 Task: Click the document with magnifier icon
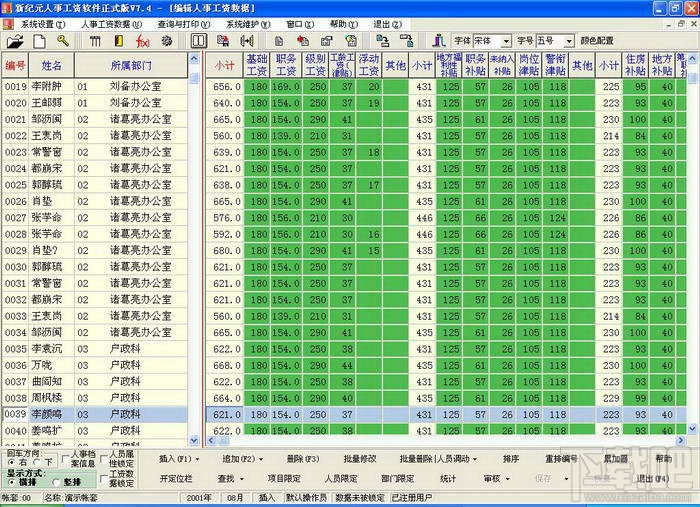pyautogui.click(x=351, y=42)
